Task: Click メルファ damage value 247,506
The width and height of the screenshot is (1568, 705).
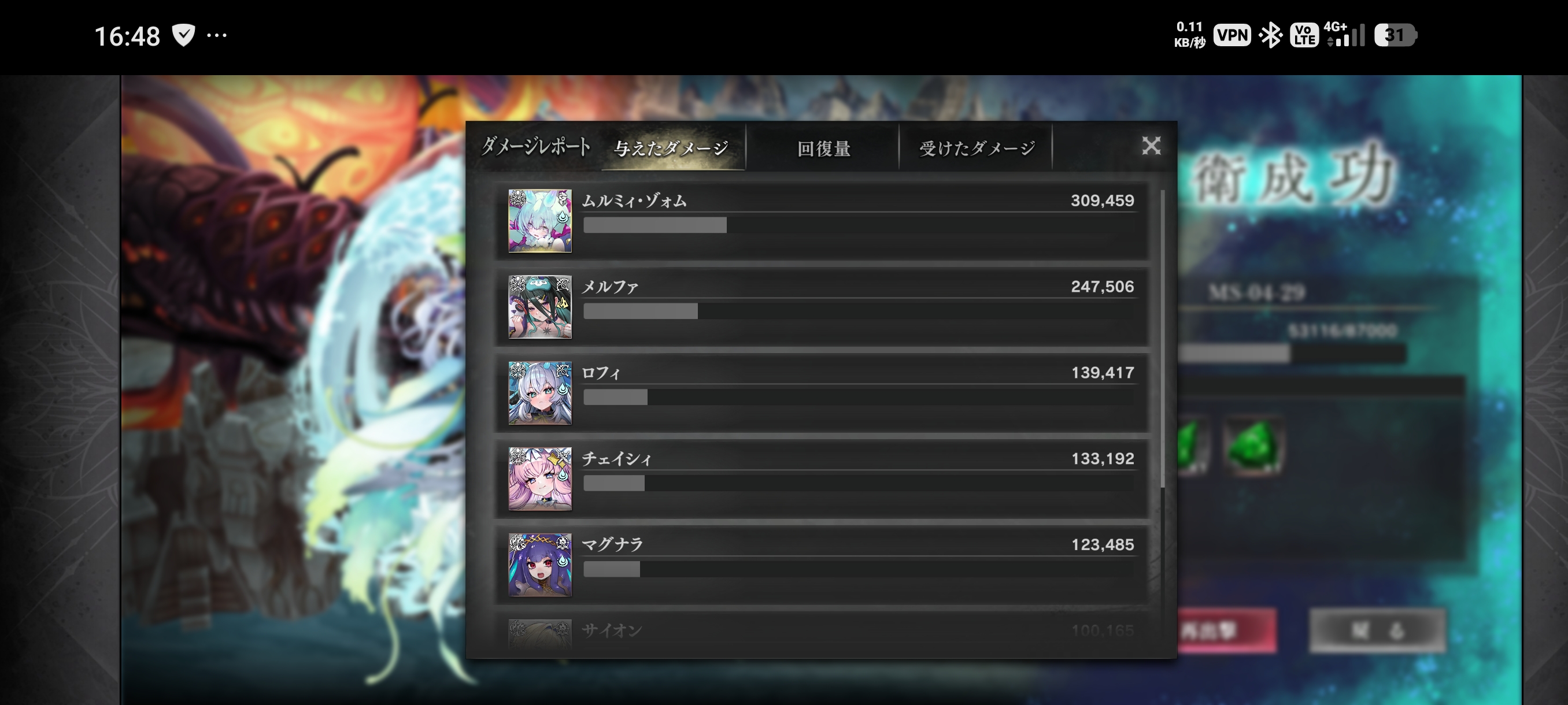Action: pyautogui.click(x=1103, y=286)
